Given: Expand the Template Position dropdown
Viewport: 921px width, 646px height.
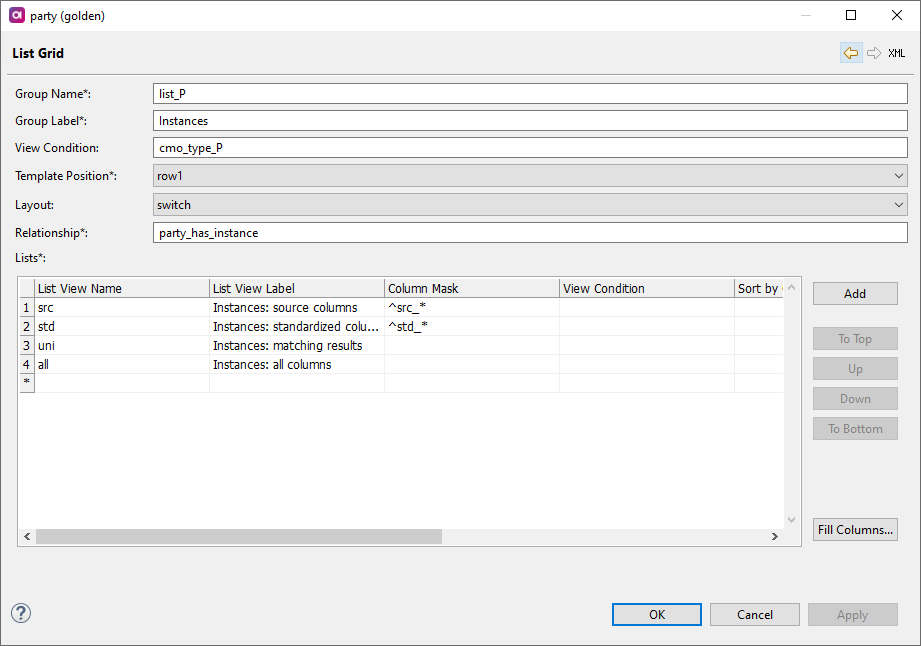Looking at the screenshot, I should [530, 176].
